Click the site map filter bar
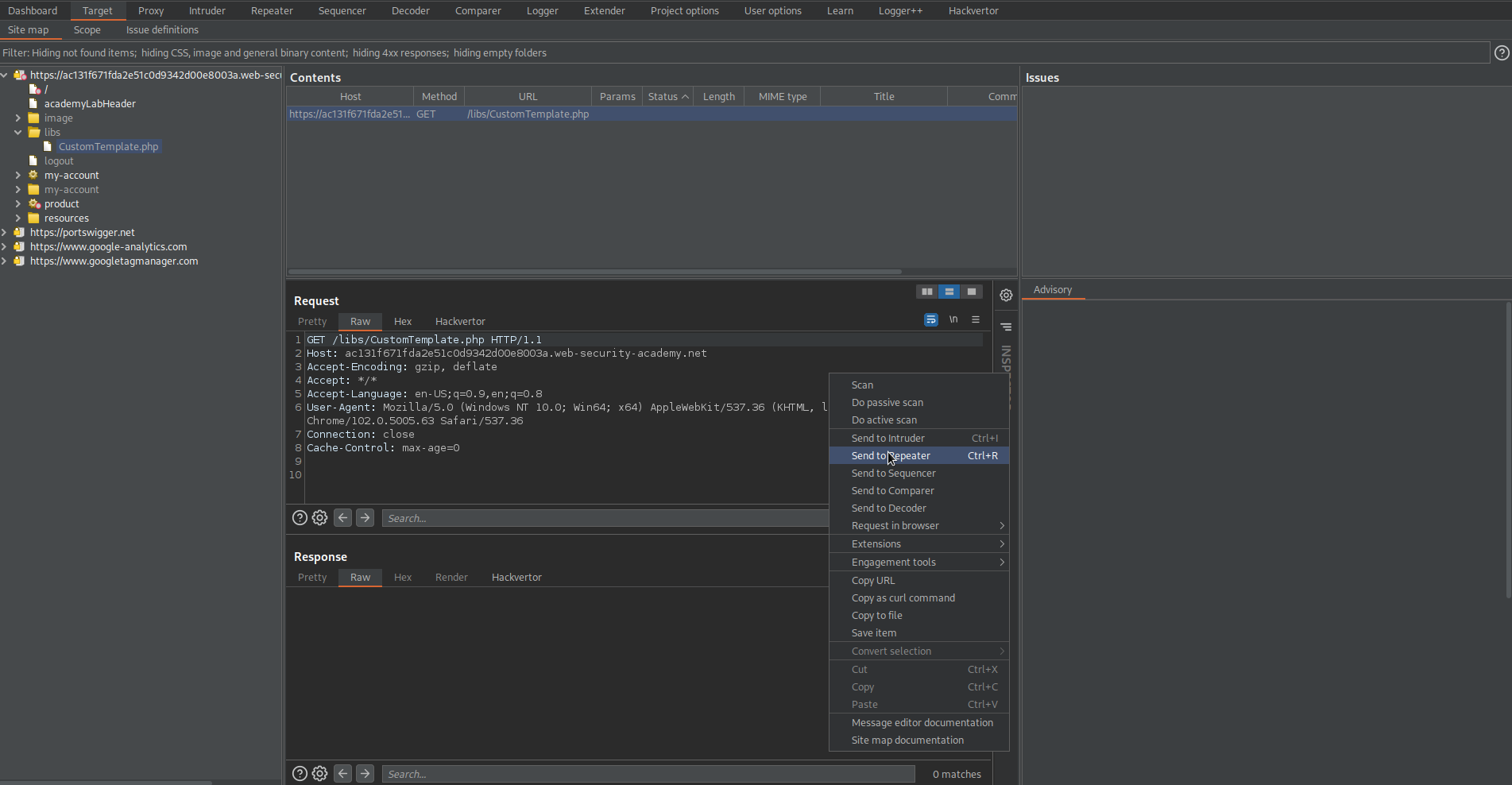The width and height of the screenshot is (1512, 785). (x=744, y=52)
